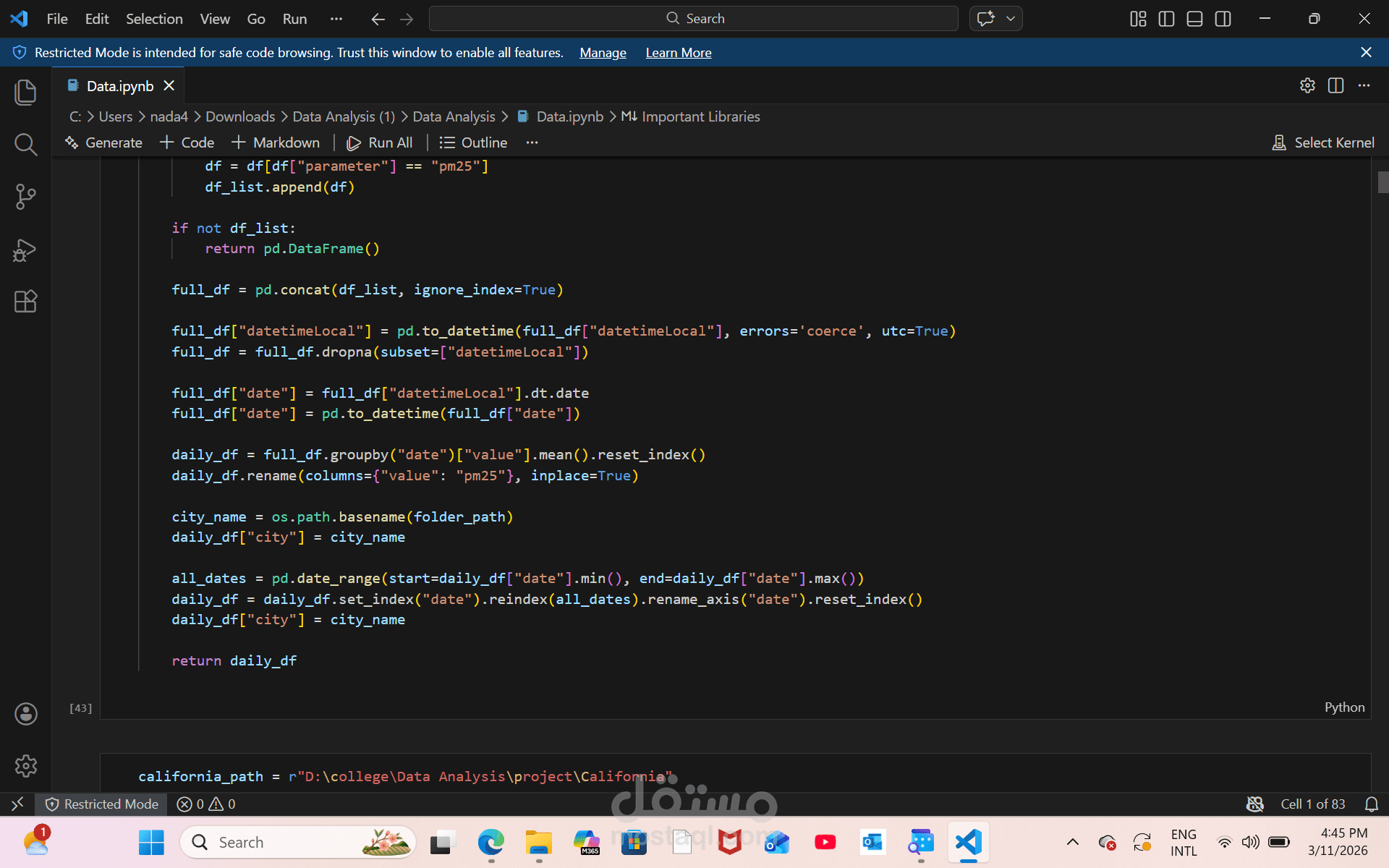
Task: Click the command center Search field
Action: [x=693, y=19]
